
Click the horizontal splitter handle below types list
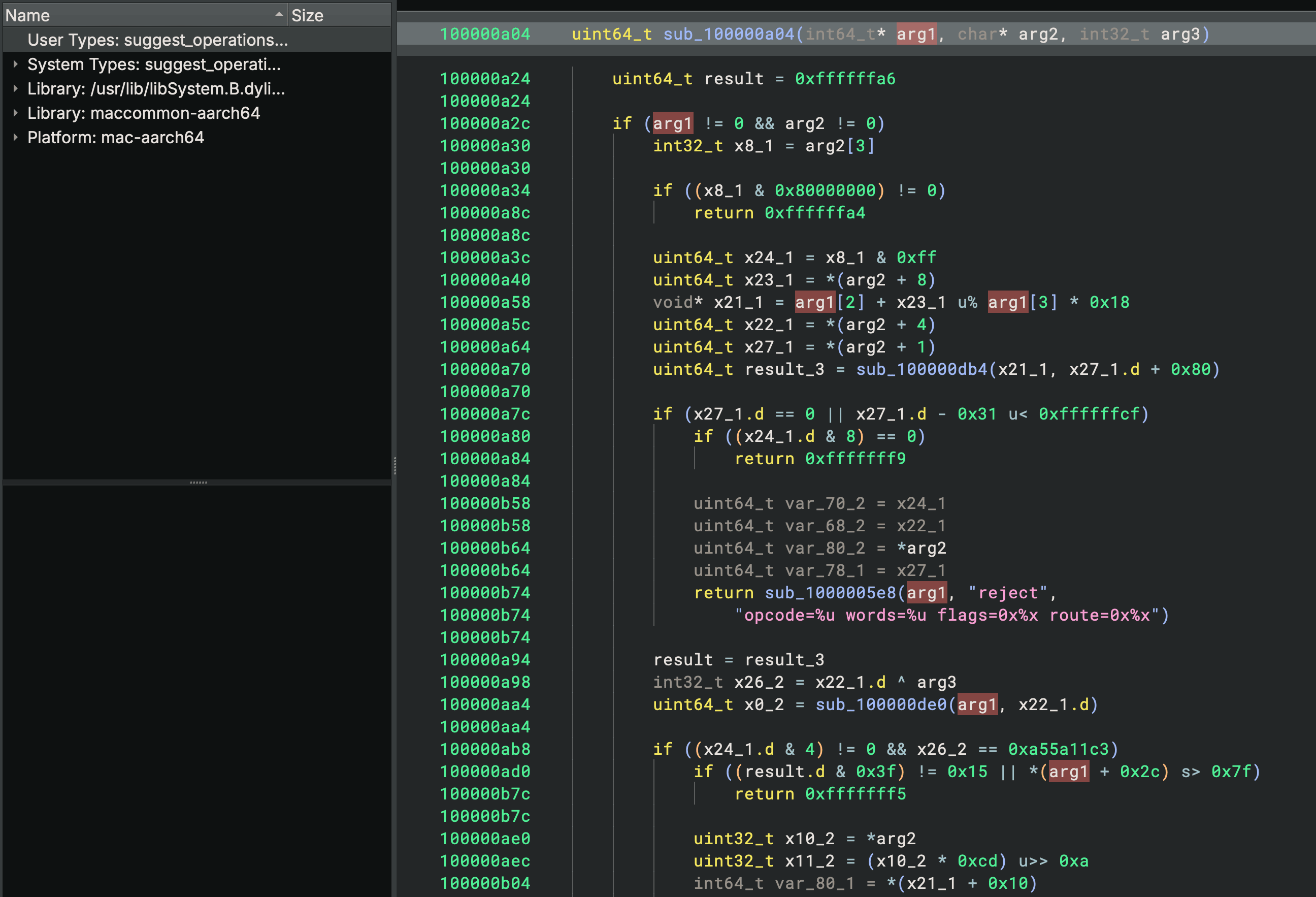[198, 483]
